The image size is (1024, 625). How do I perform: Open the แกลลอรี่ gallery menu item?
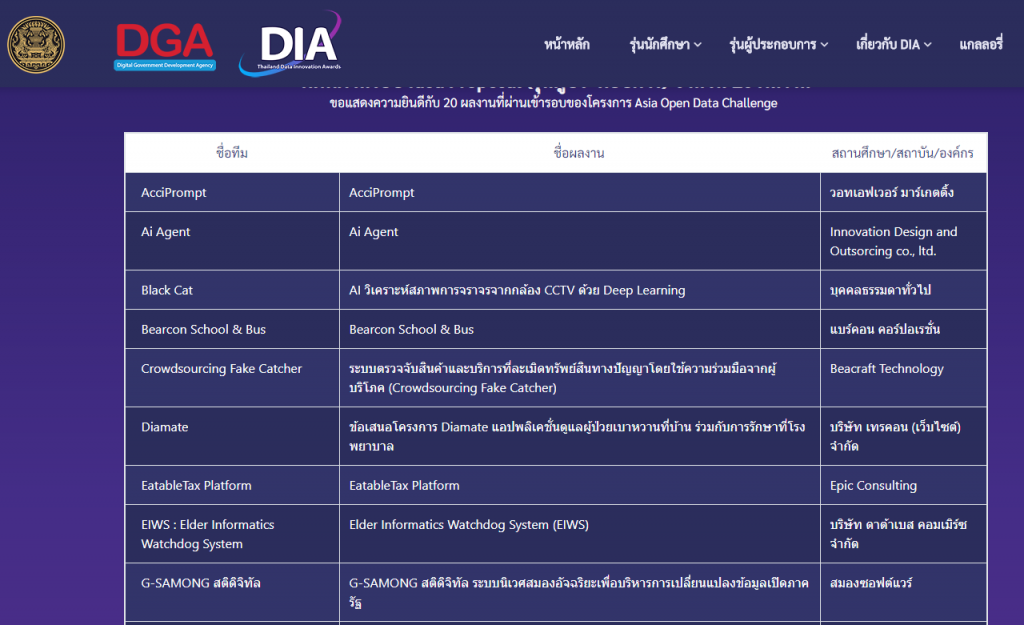point(981,44)
